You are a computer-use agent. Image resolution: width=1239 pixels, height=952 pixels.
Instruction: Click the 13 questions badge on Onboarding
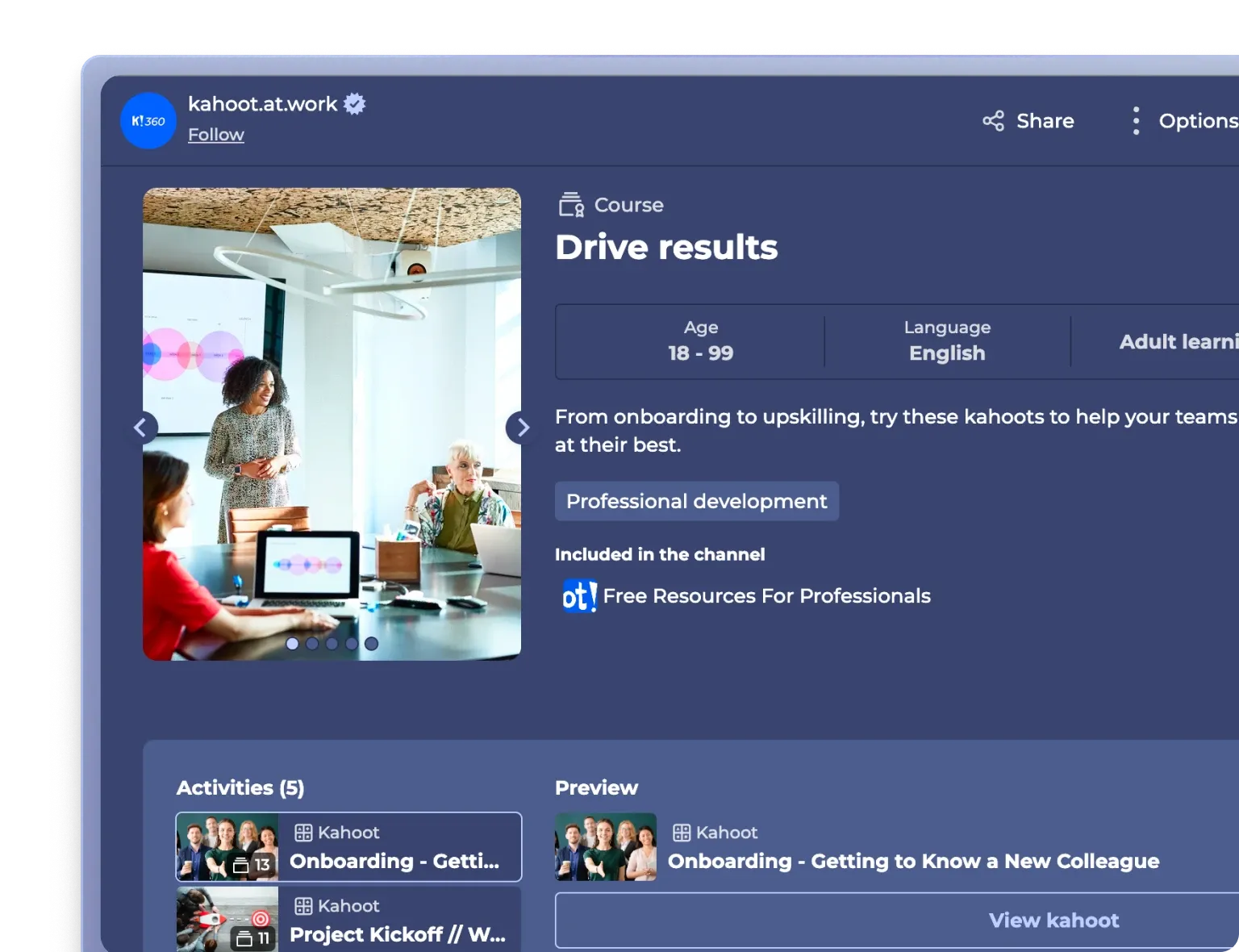(x=252, y=865)
